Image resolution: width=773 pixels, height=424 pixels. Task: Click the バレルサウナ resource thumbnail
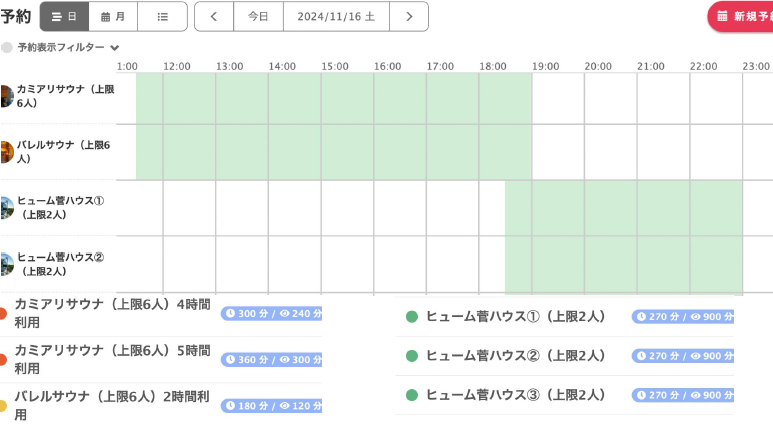[x=6, y=152]
